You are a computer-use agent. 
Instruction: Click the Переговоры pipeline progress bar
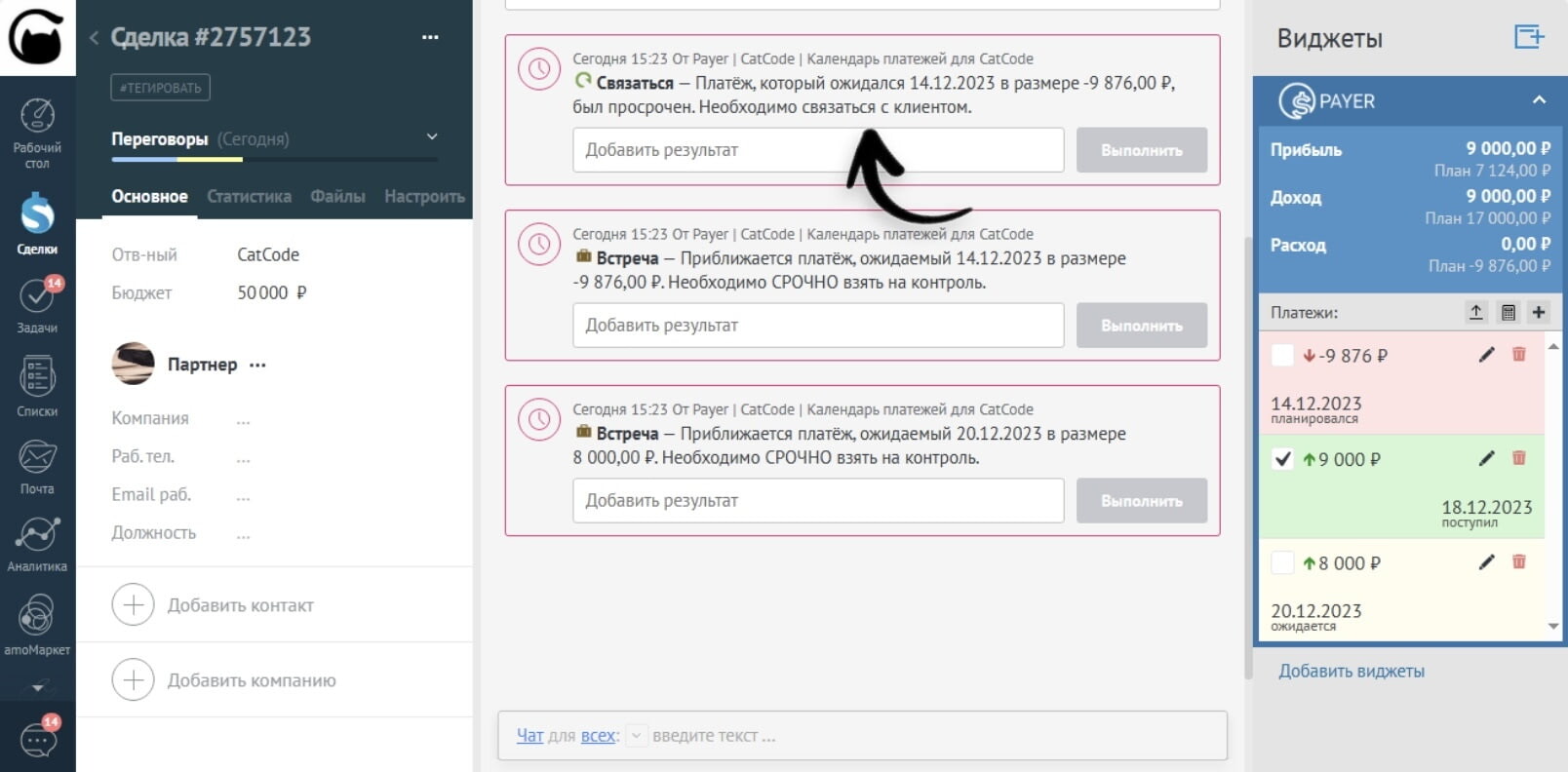click(x=274, y=160)
